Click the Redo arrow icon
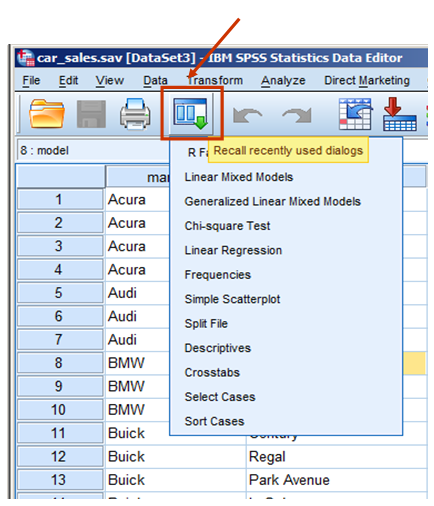434x506 pixels. 297,115
